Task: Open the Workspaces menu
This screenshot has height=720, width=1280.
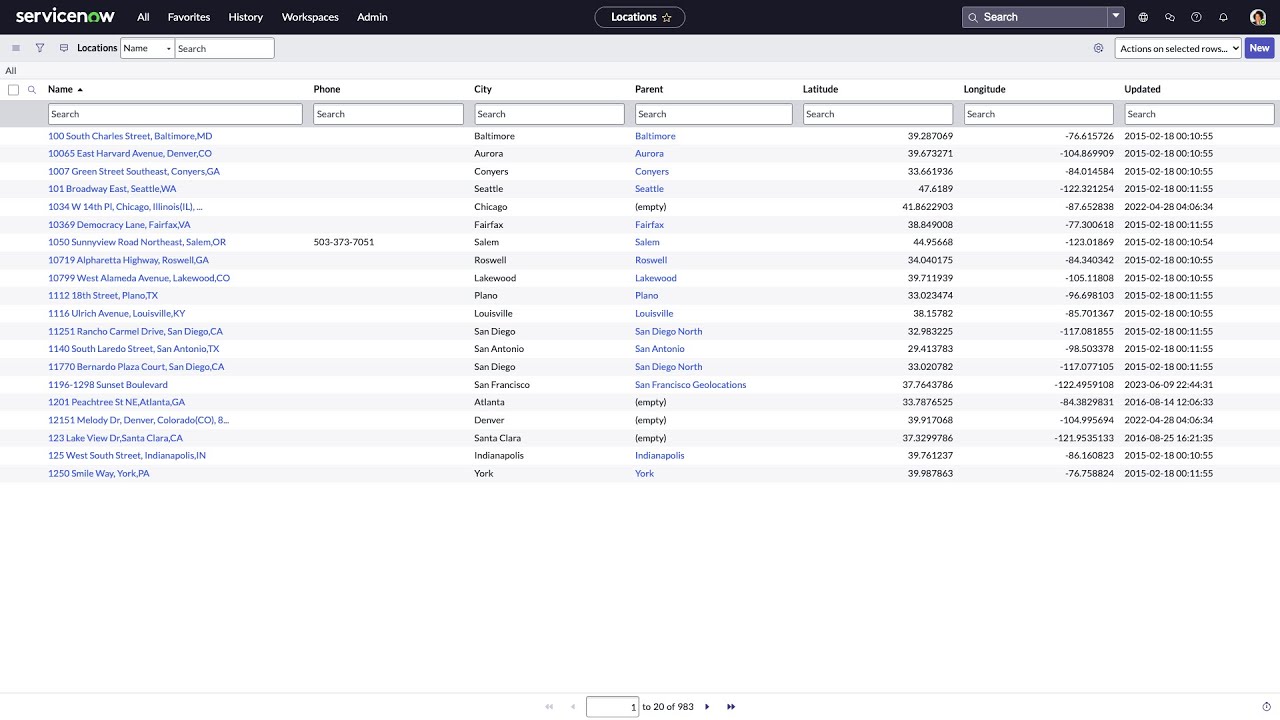Action: coord(310,17)
